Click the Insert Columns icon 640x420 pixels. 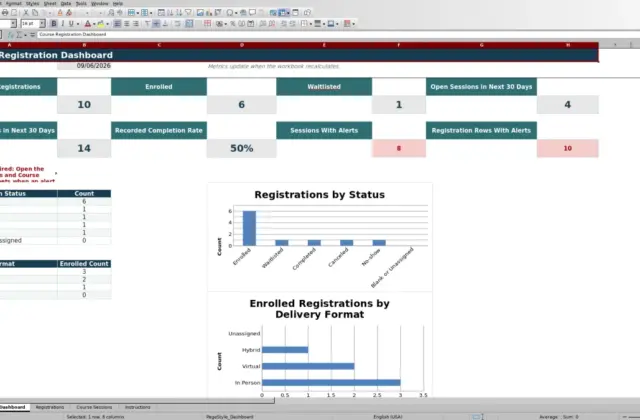coord(144,13)
